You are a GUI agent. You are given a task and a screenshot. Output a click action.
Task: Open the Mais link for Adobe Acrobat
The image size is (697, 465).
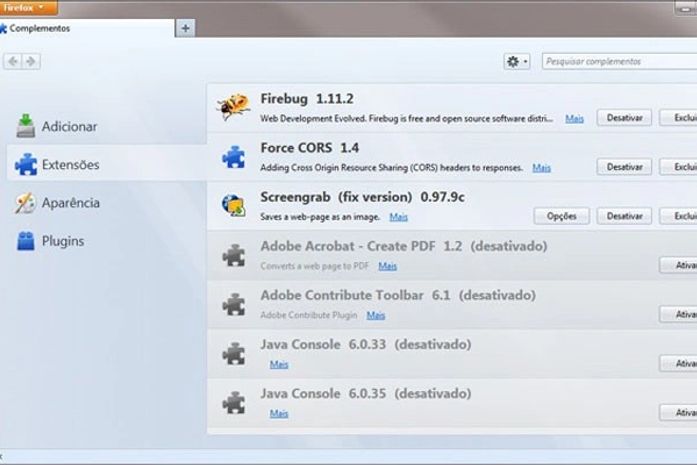(387, 266)
